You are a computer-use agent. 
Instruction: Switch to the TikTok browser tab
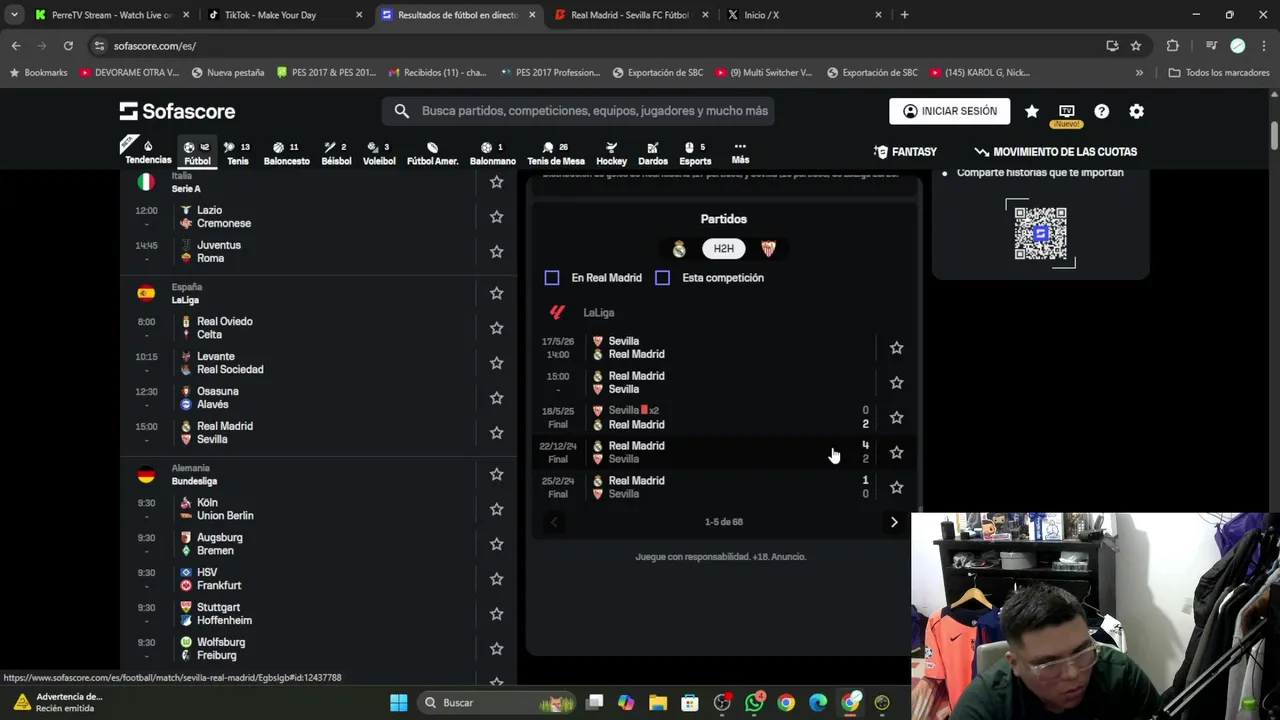[285, 15]
